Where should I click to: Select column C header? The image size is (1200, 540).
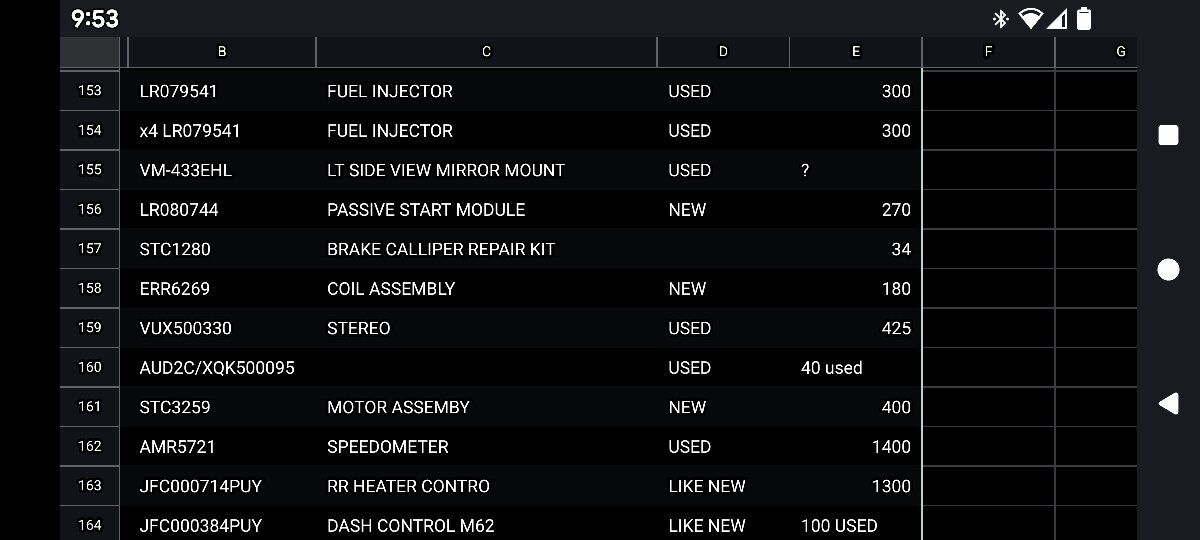(486, 52)
